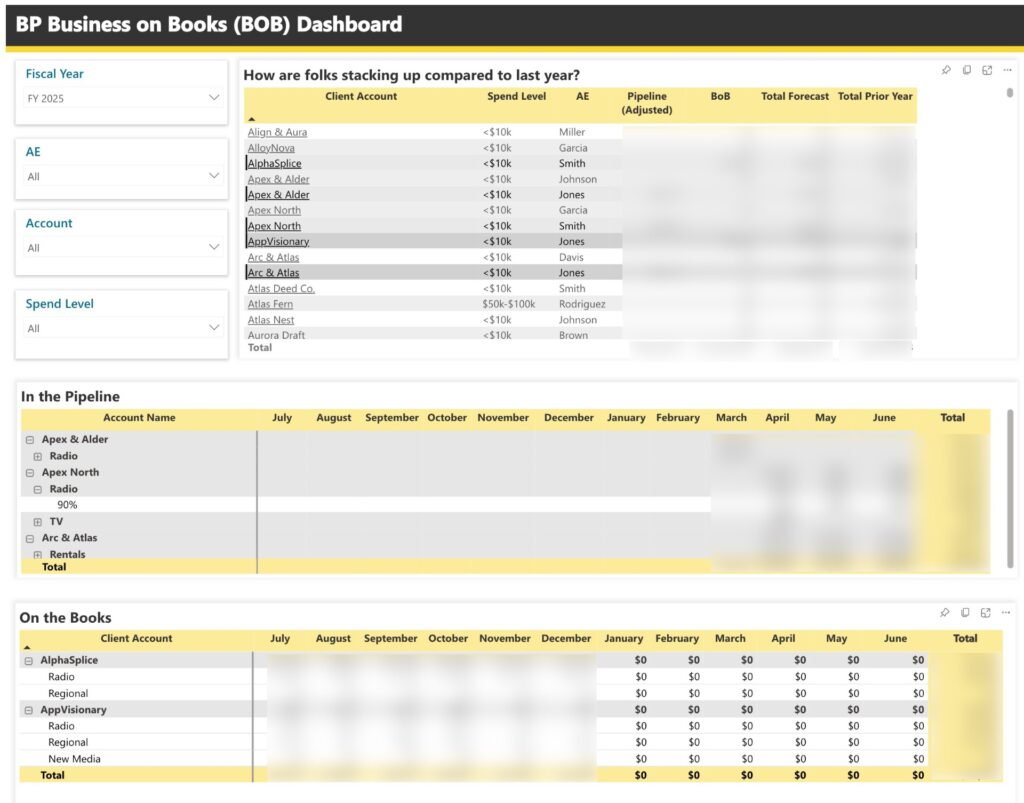1024x803 pixels.
Task: Open Apex & Alder link in Jones's row
Action: coord(278,195)
